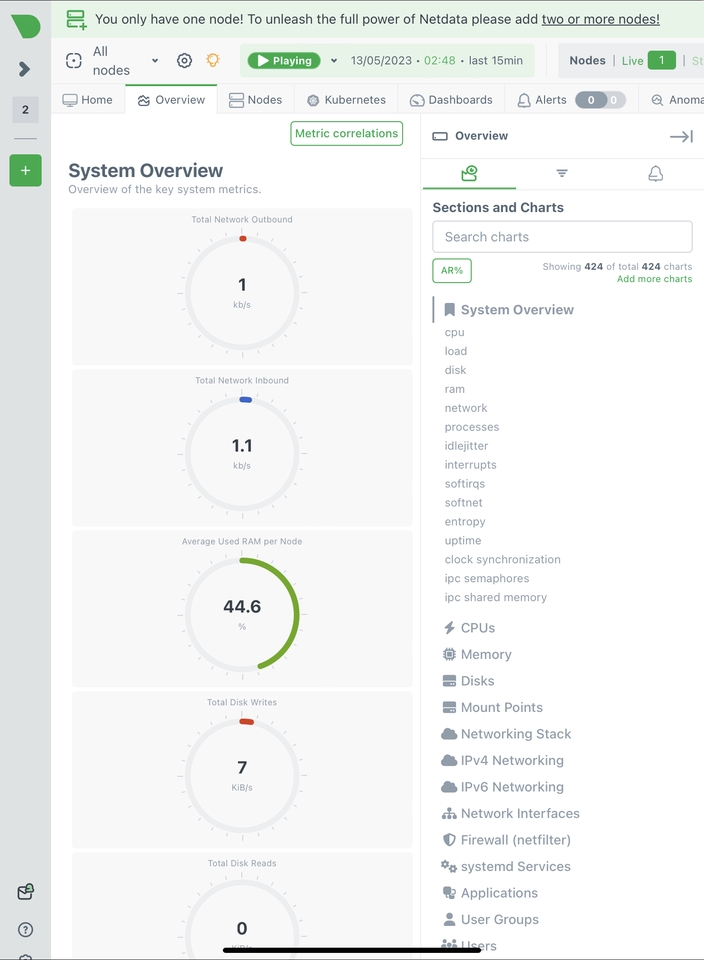Viewport: 704px width, 960px height.
Task: Switch to the Kubernetes tab
Action: pyautogui.click(x=346, y=100)
